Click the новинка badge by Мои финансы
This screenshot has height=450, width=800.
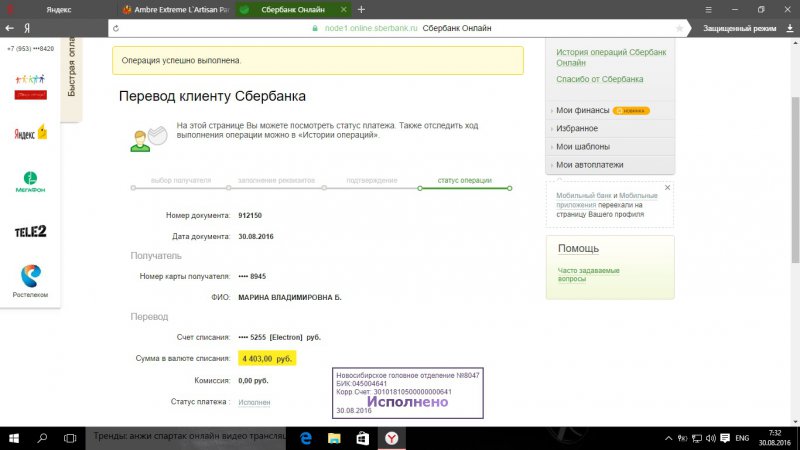coord(631,111)
